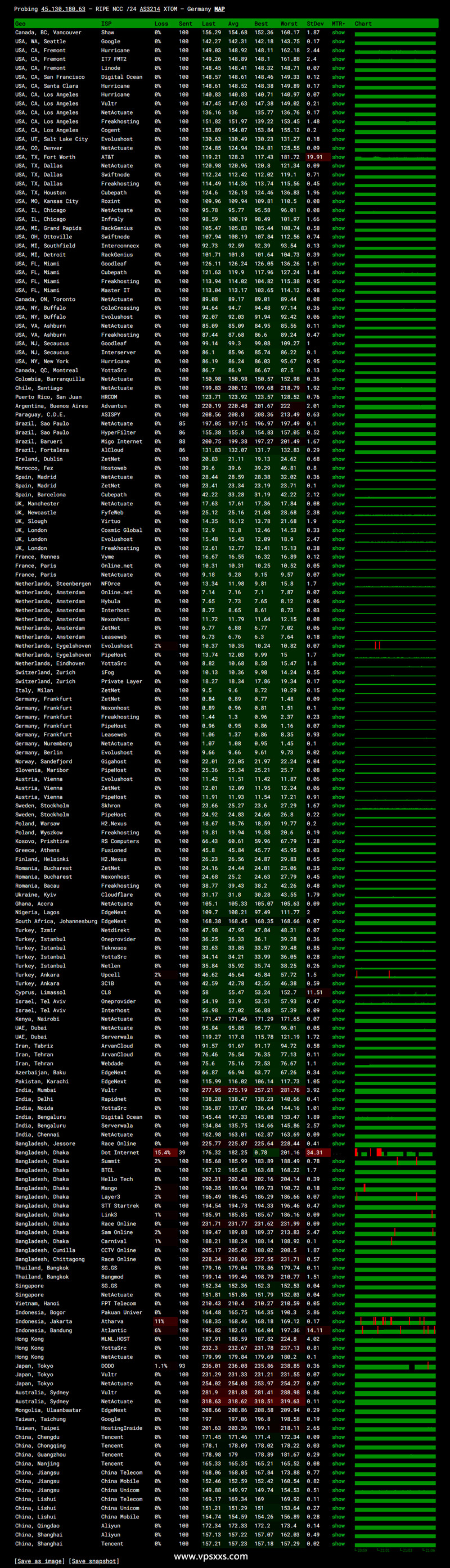
Task: Show MTR for Cyprus, Limassol
Action: (x=338, y=992)
